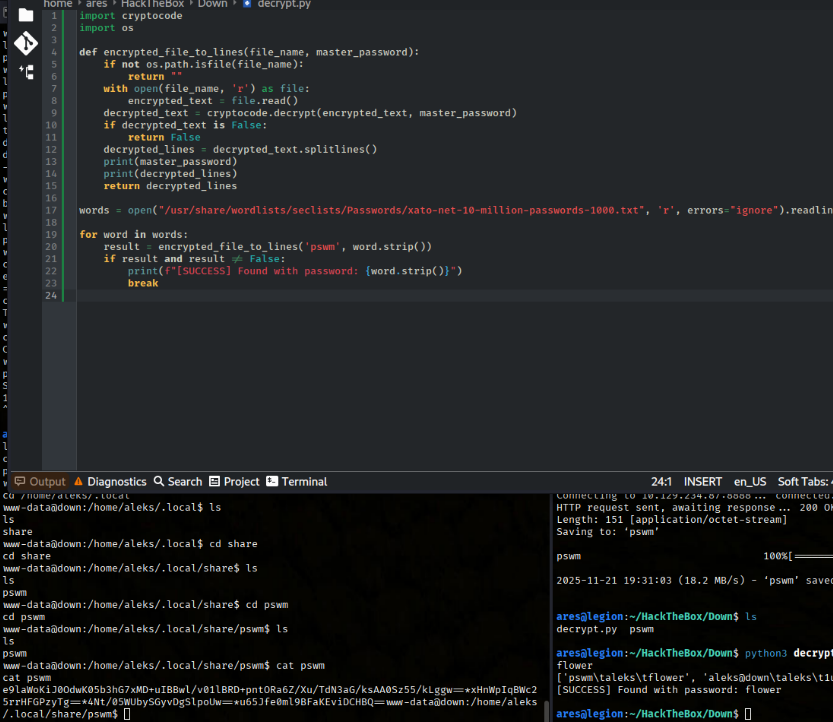Click 'Saving to: pswm' in right terminal
This screenshot has width=833, height=722.
point(607,531)
